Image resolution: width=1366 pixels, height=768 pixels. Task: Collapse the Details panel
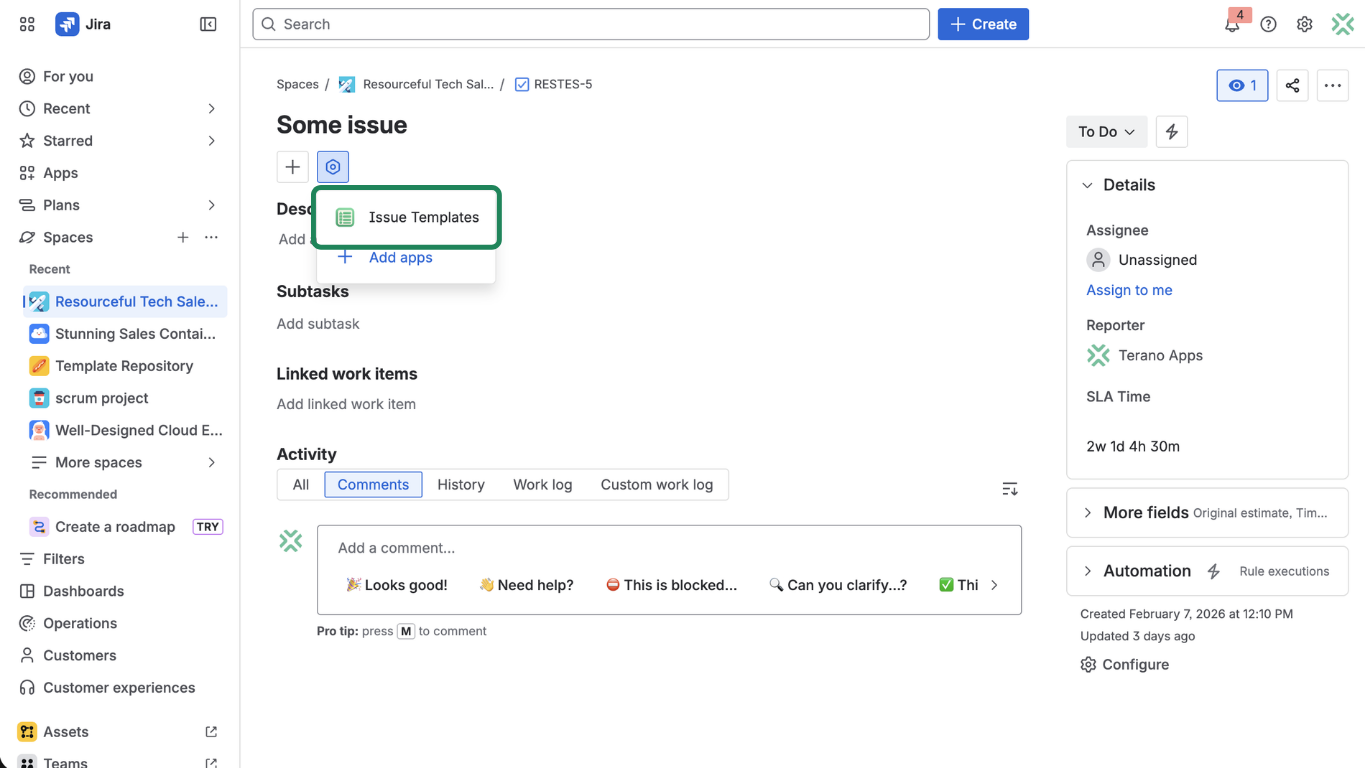(x=1087, y=184)
